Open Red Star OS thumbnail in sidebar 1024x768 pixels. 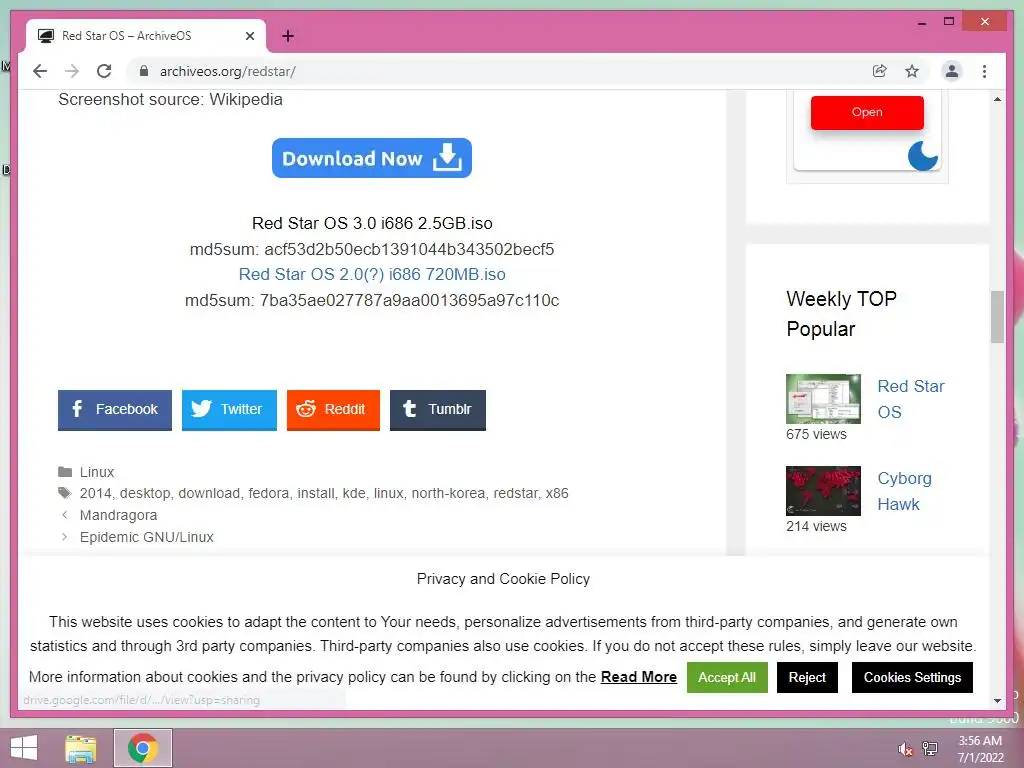823,398
